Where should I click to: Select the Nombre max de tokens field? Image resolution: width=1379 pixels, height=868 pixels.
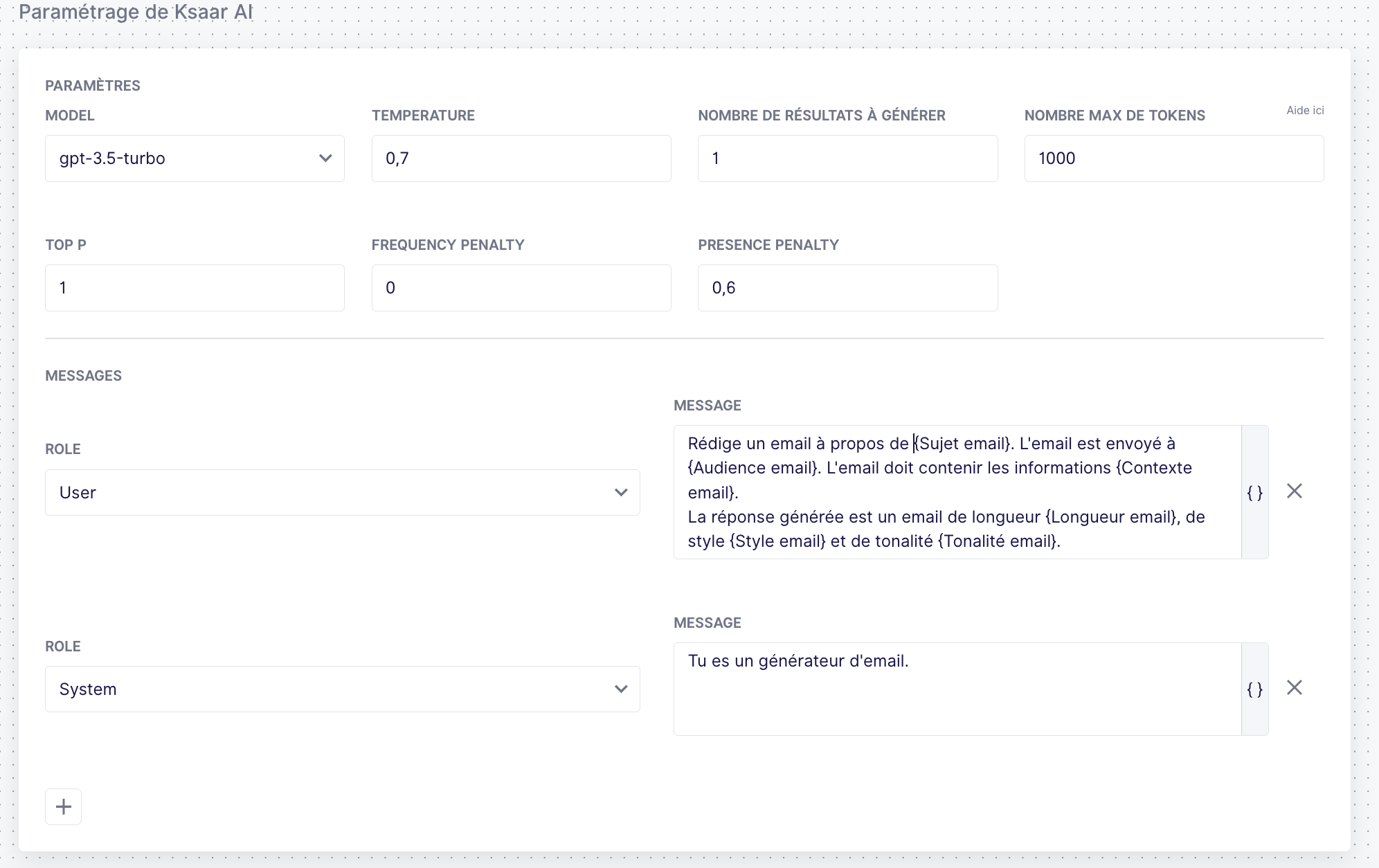point(1173,159)
